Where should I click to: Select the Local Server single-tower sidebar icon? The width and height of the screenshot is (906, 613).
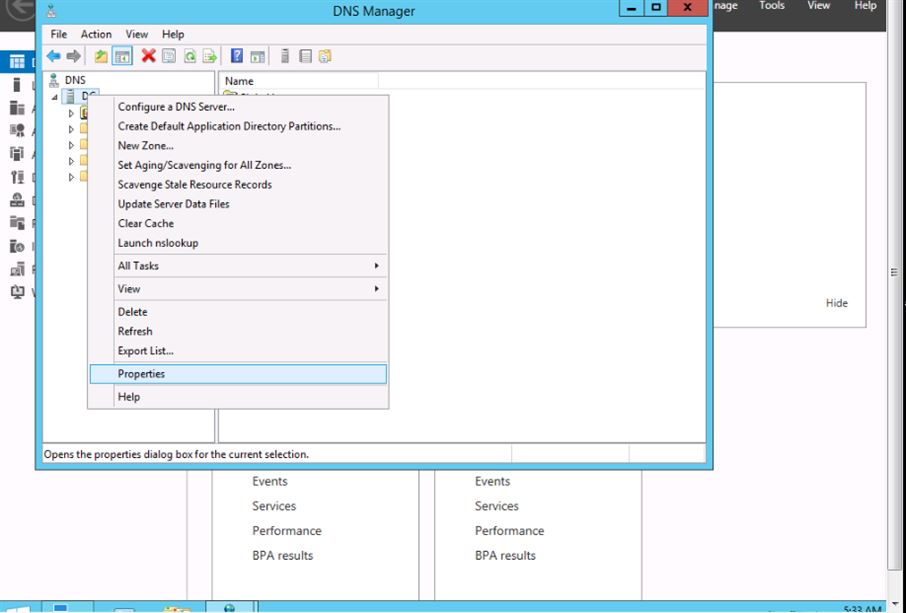tap(17, 85)
